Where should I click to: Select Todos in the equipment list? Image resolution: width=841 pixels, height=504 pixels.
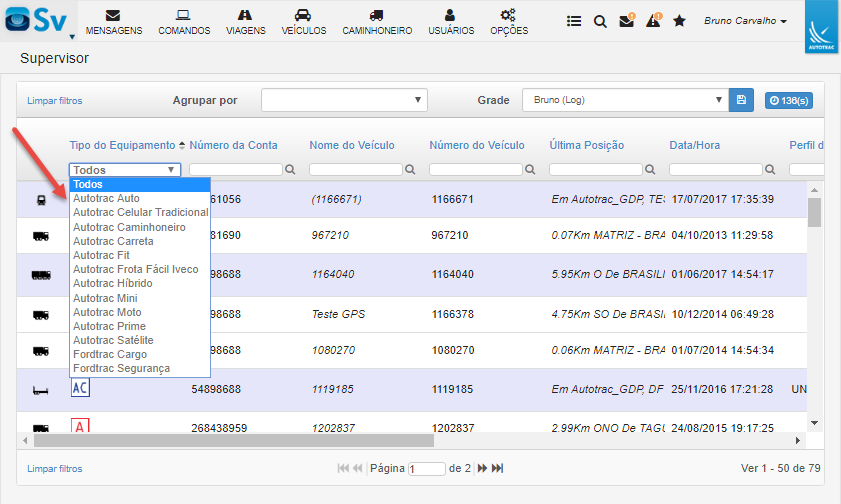tap(140, 184)
